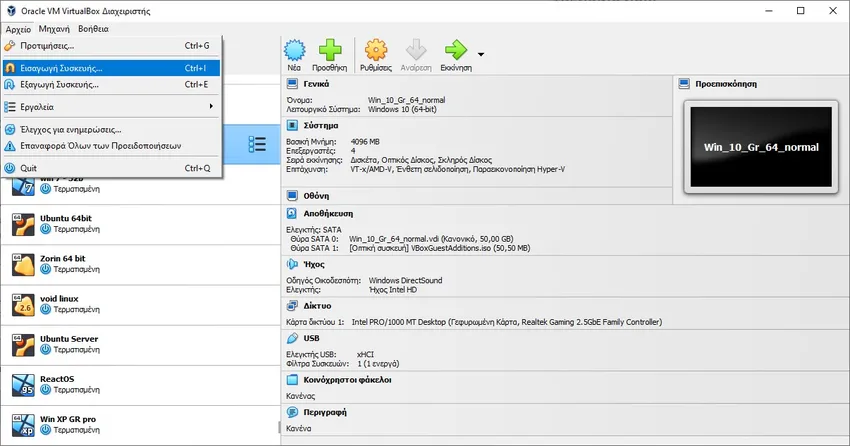Open the Ήχος section header
Viewport: 850px width, 446px height.
tap(314, 264)
